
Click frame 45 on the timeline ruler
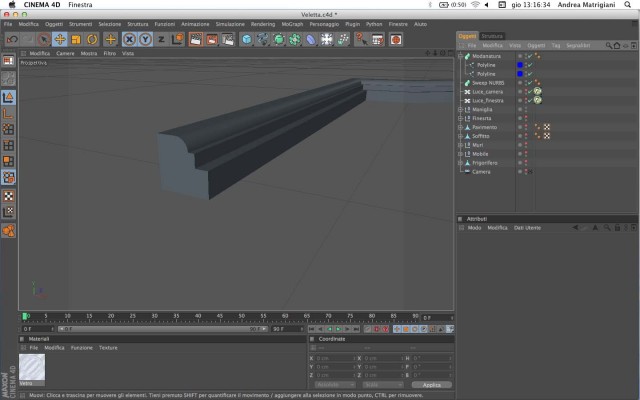pos(220,316)
